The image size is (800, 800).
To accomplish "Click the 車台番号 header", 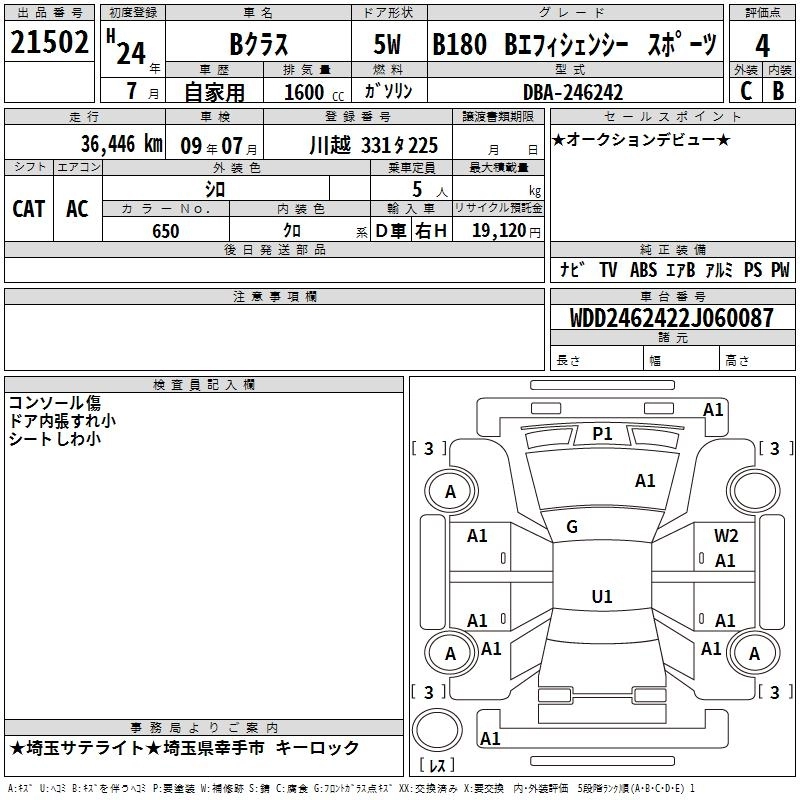I will click(x=673, y=296).
